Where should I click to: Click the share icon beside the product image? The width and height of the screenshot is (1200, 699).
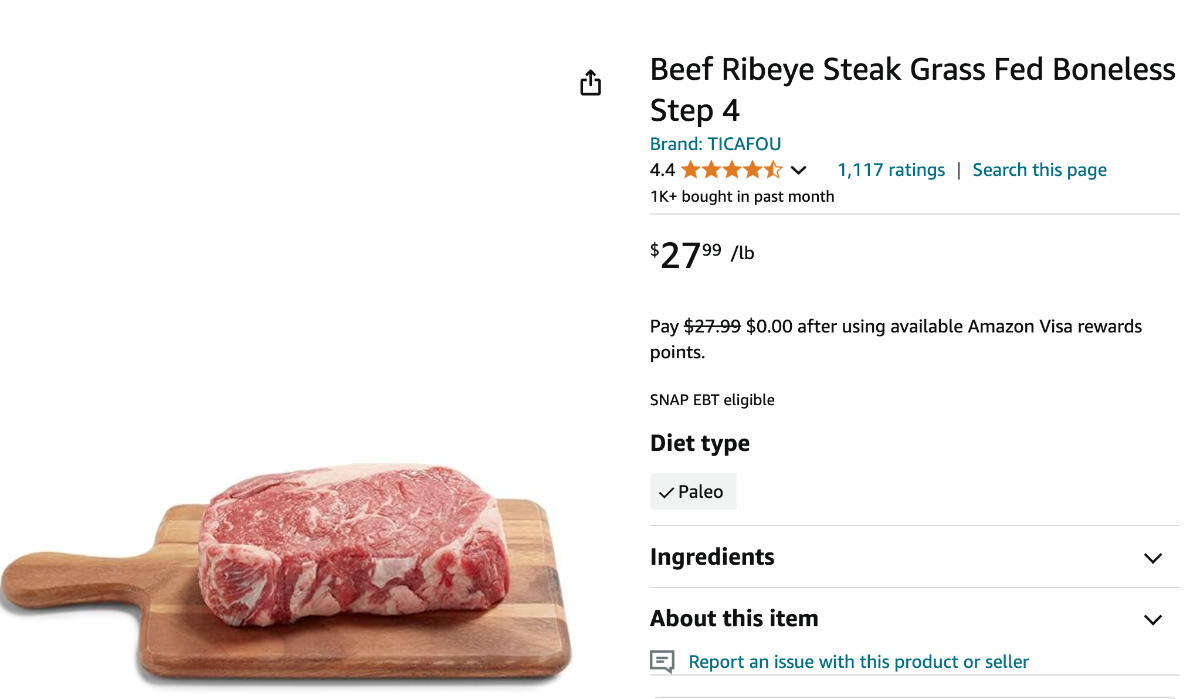[x=591, y=83]
